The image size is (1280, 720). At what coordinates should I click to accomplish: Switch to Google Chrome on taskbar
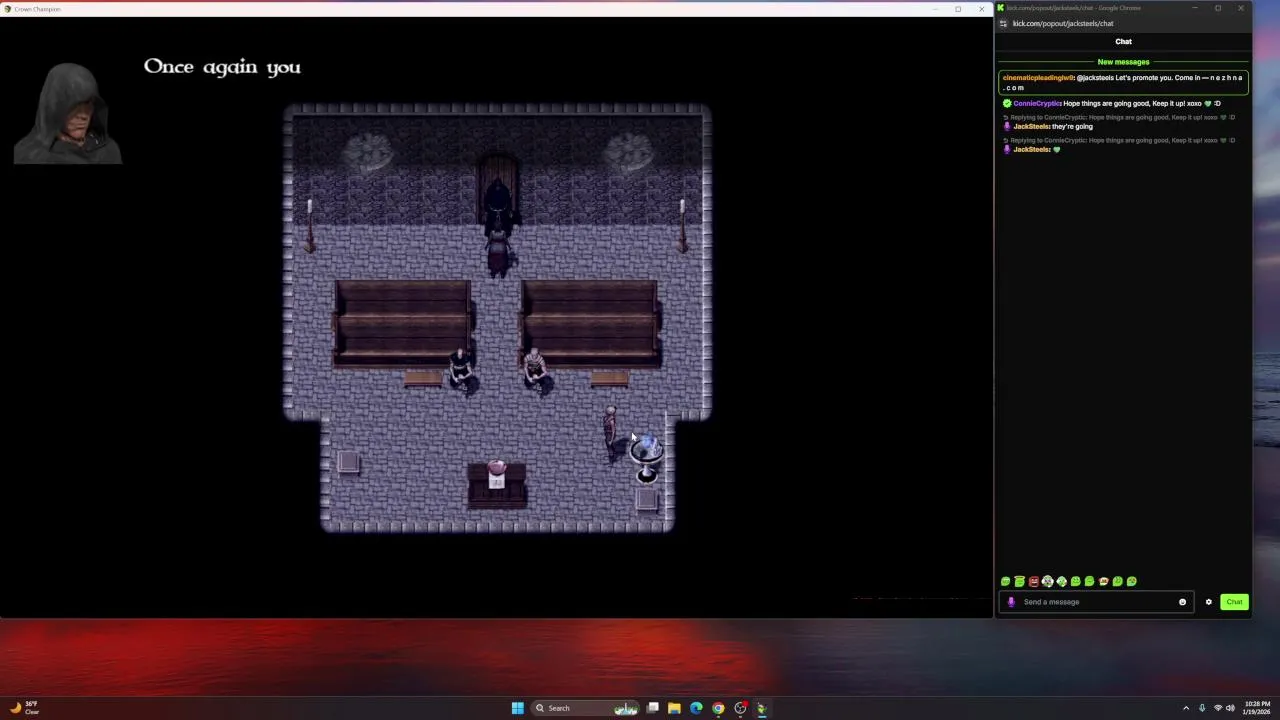[718, 708]
